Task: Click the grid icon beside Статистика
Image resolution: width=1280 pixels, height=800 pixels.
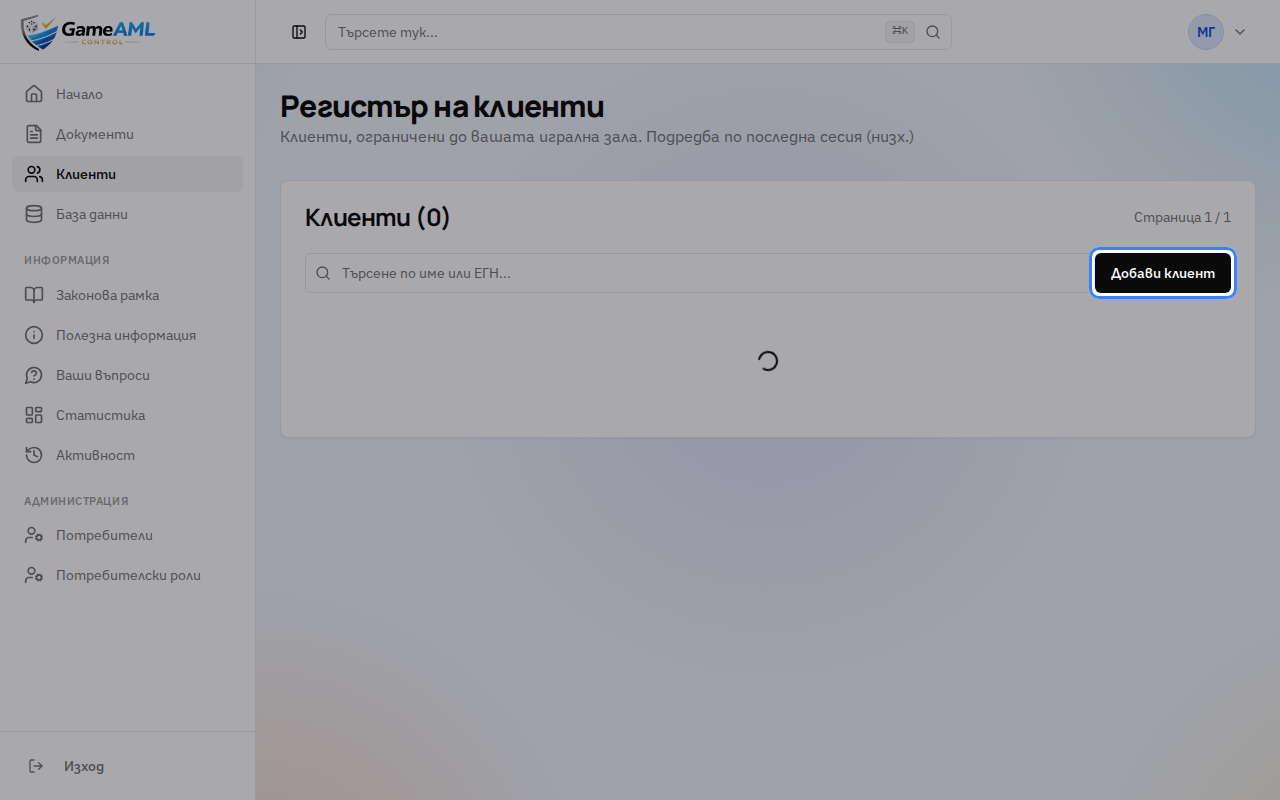Action: (x=34, y=415)
